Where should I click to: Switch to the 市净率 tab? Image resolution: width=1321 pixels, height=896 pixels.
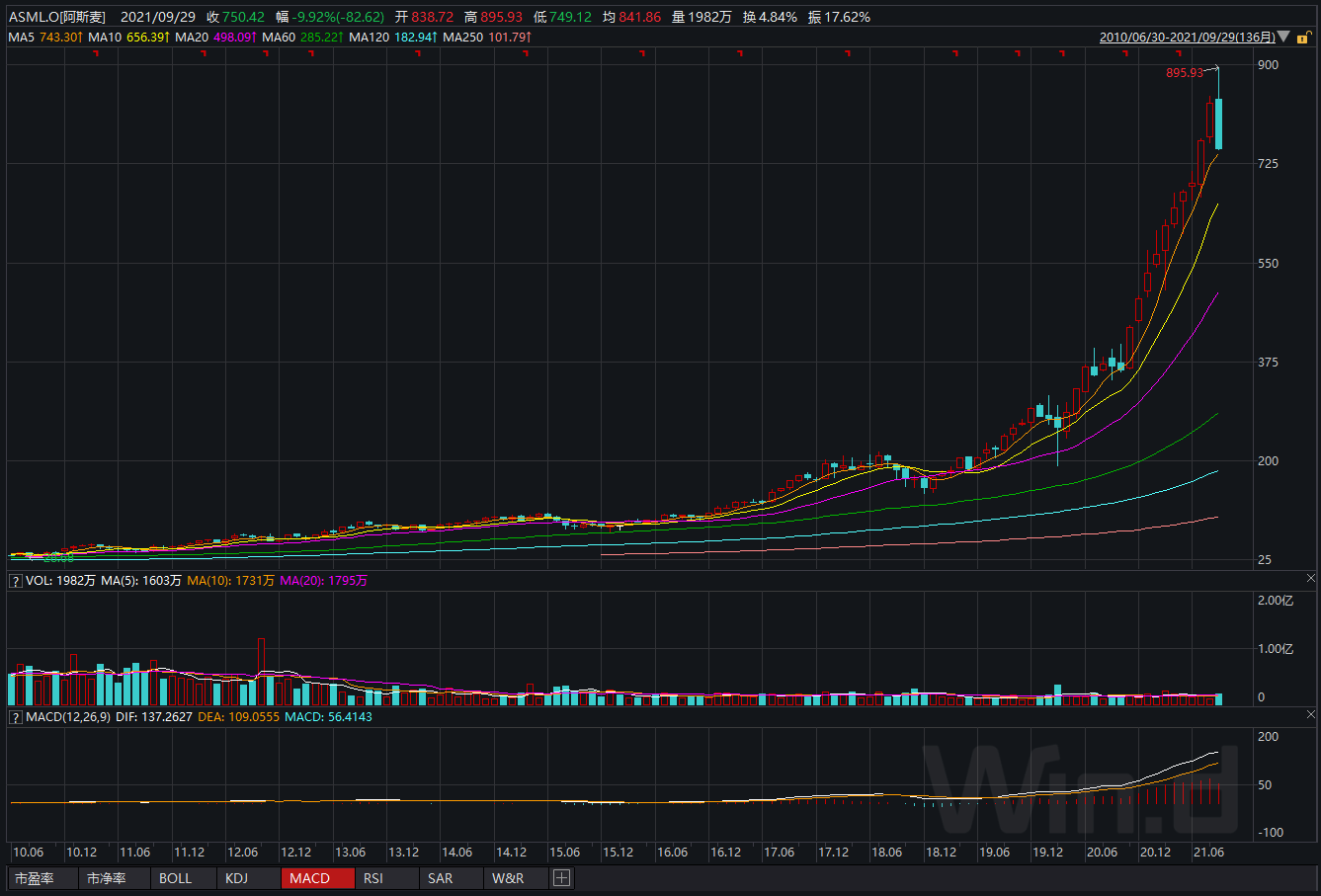point(114,878)
